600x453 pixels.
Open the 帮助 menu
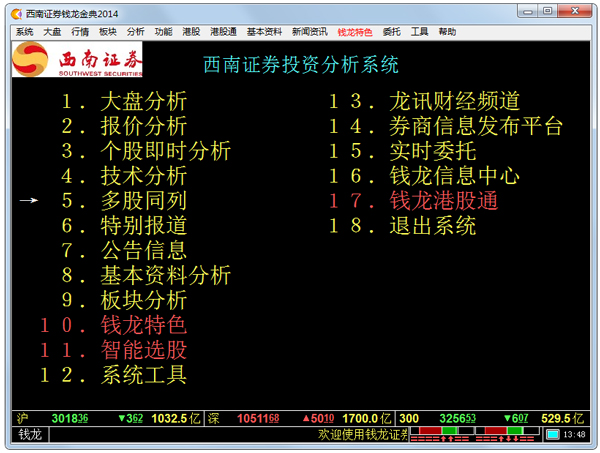tap(447, 32)
